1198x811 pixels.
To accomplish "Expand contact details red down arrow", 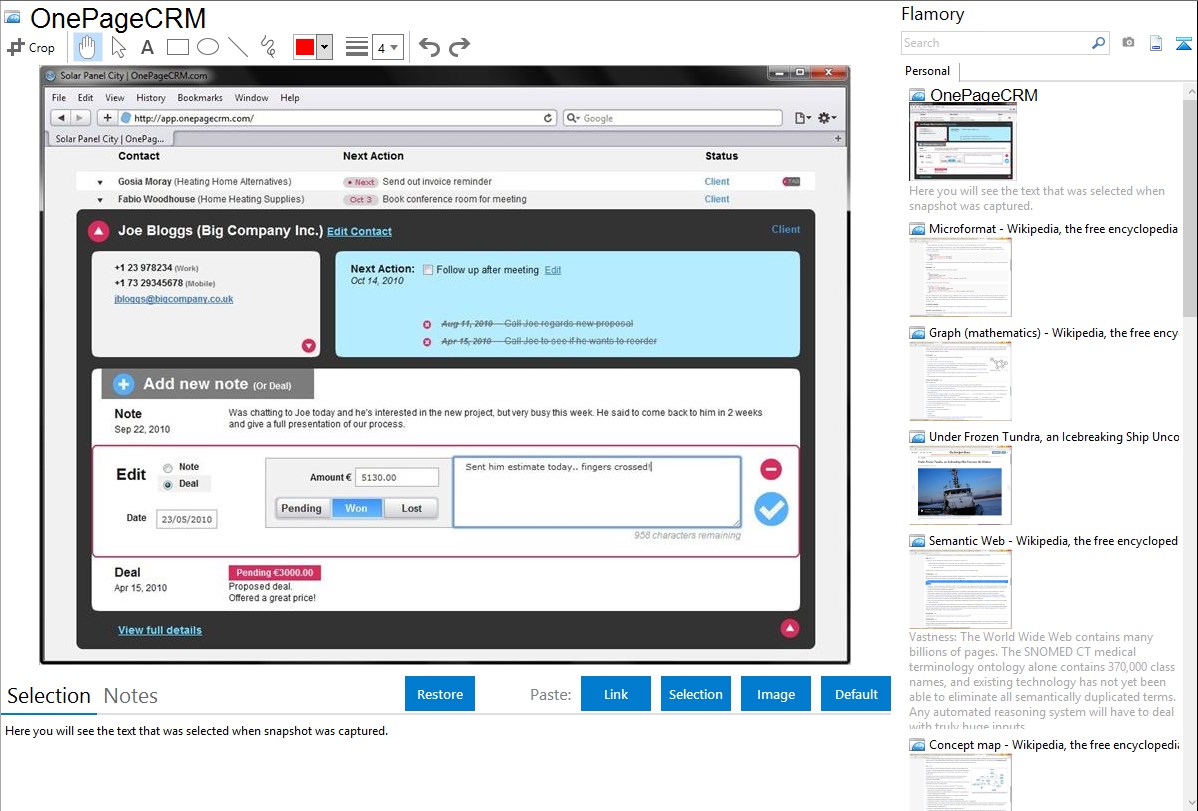I will coord(309,345).
